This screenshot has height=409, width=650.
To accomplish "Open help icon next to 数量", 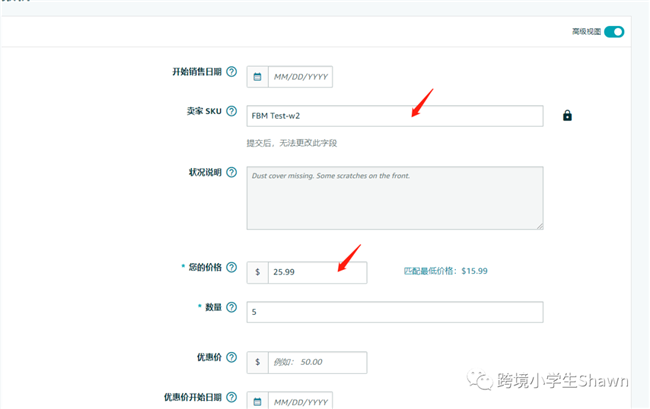I will pyautogui.click(x=232, y=307).
